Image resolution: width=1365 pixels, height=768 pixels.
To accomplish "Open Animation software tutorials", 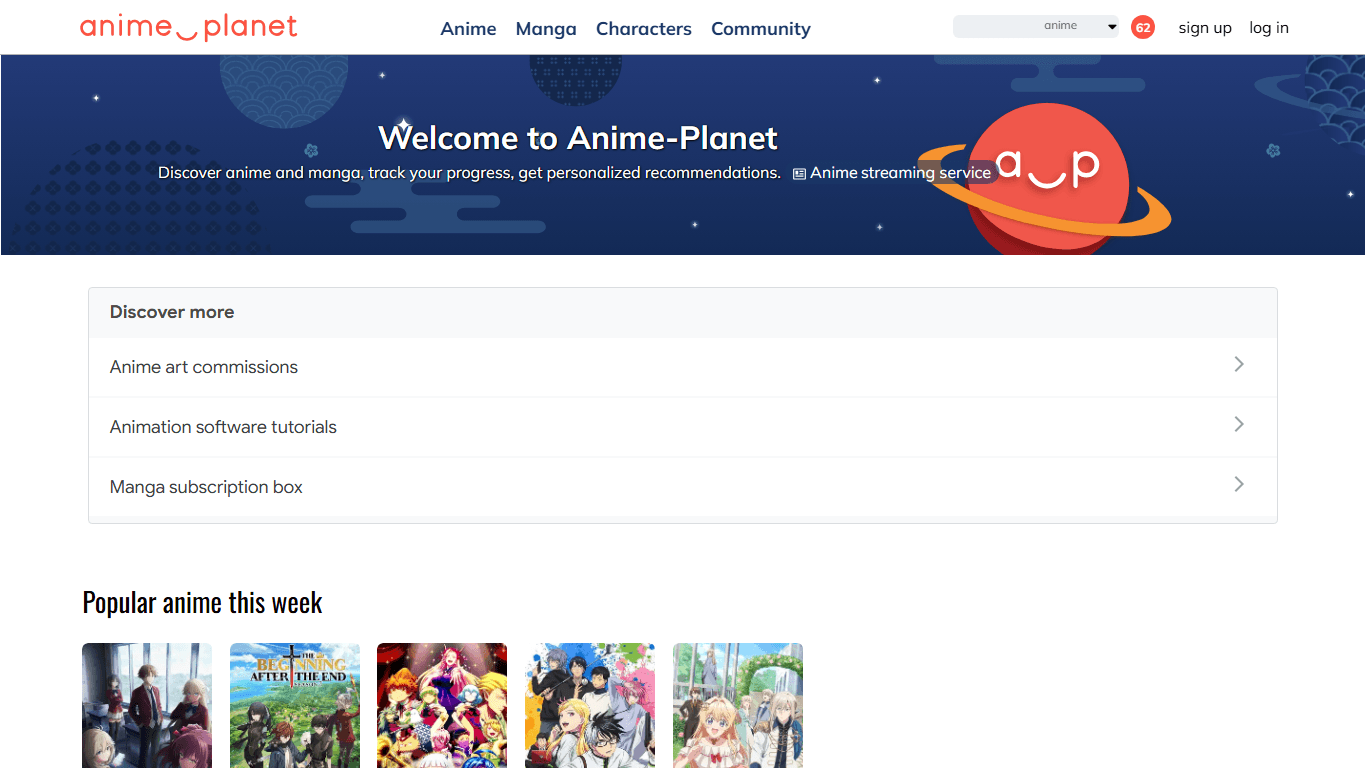I will (683, 427).
